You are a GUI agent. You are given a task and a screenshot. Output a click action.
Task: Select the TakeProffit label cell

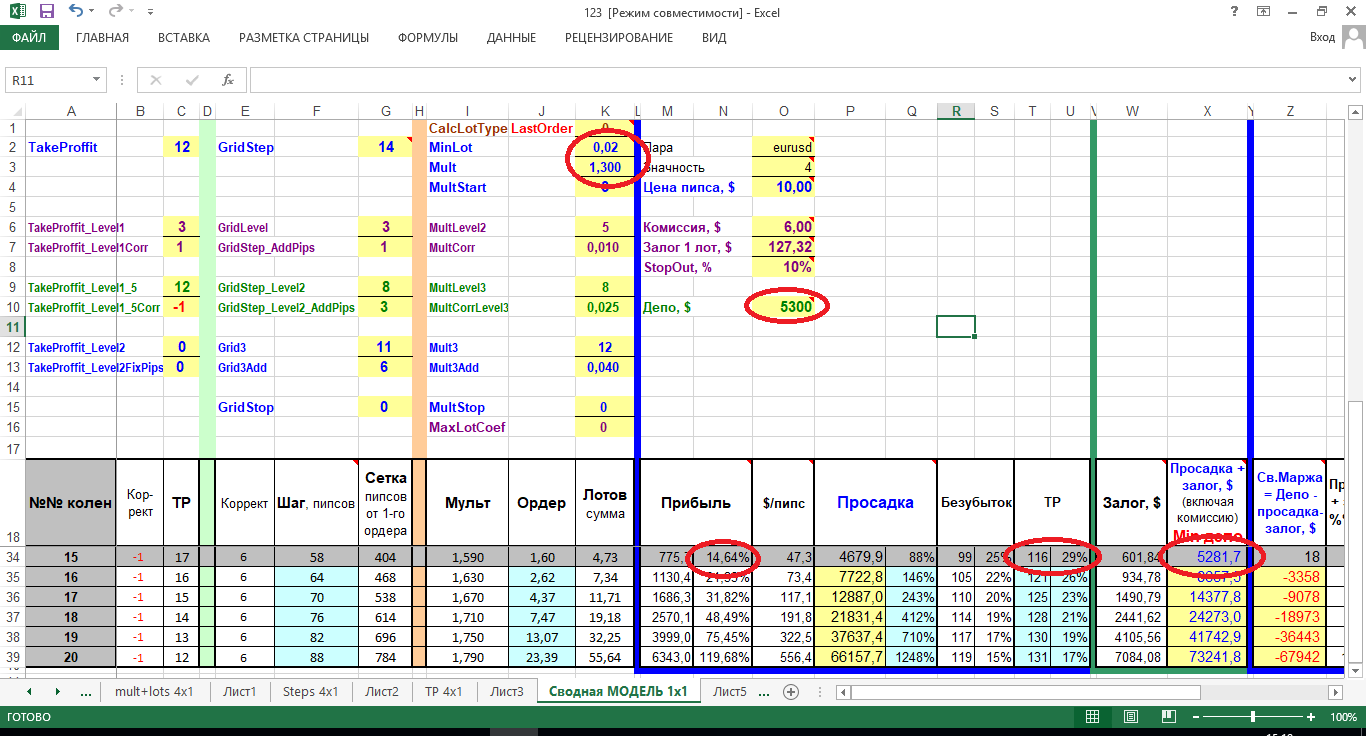pos(71,147)
